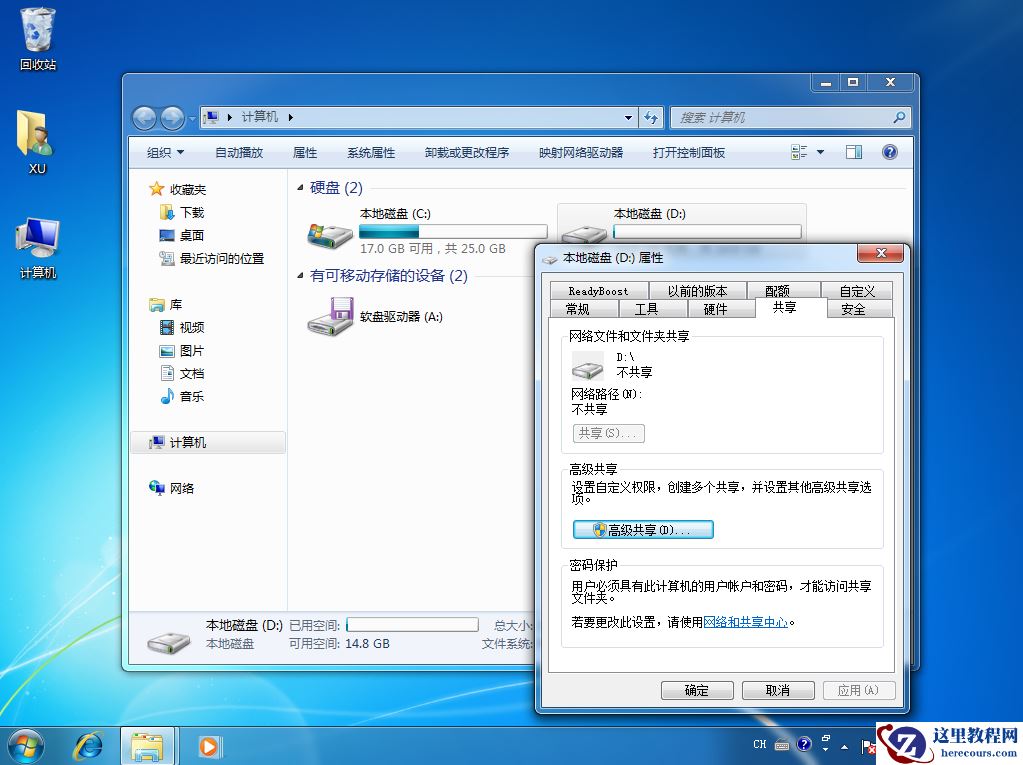Switch to the 安全 tab
Image resolution: width=1023 pixels, height=765 pixels.
click(859, 309)
